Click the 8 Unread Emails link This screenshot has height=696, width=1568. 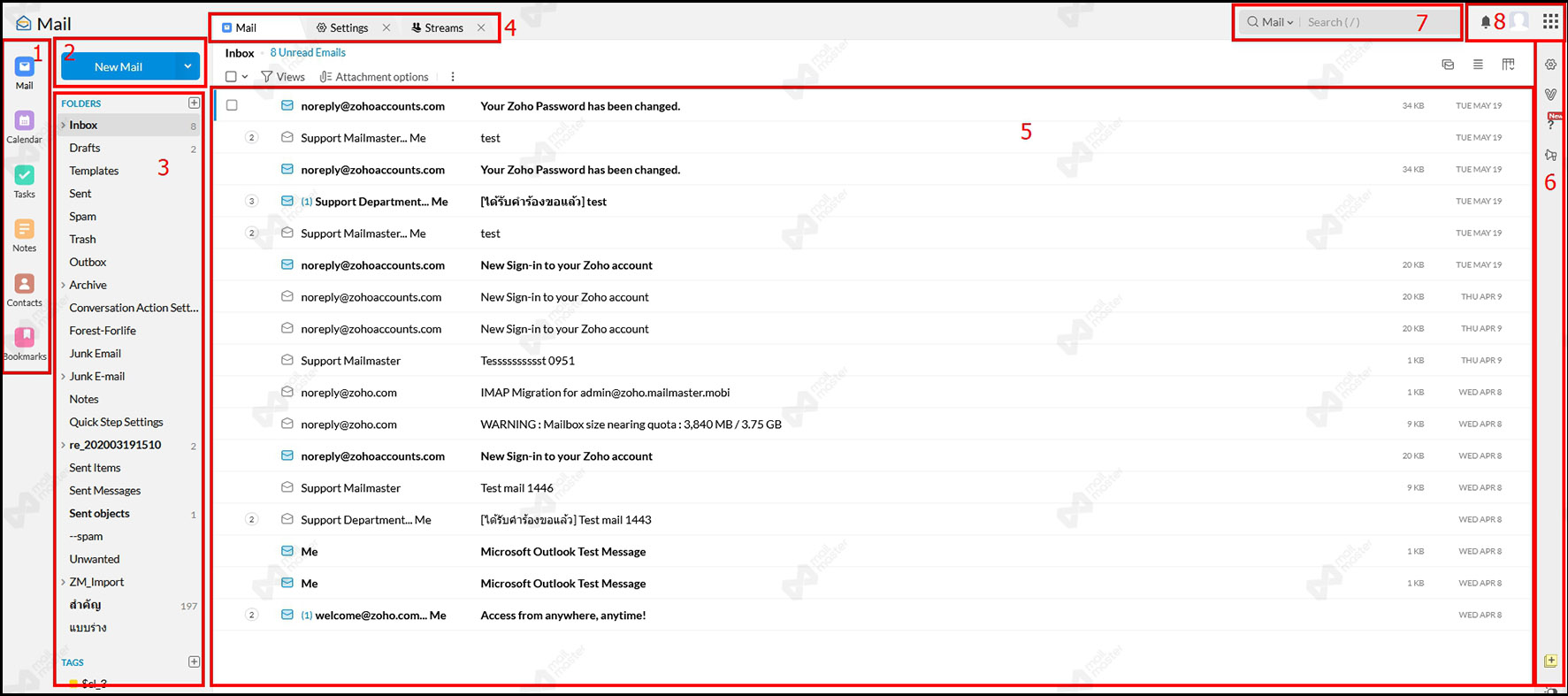[308, 52]
